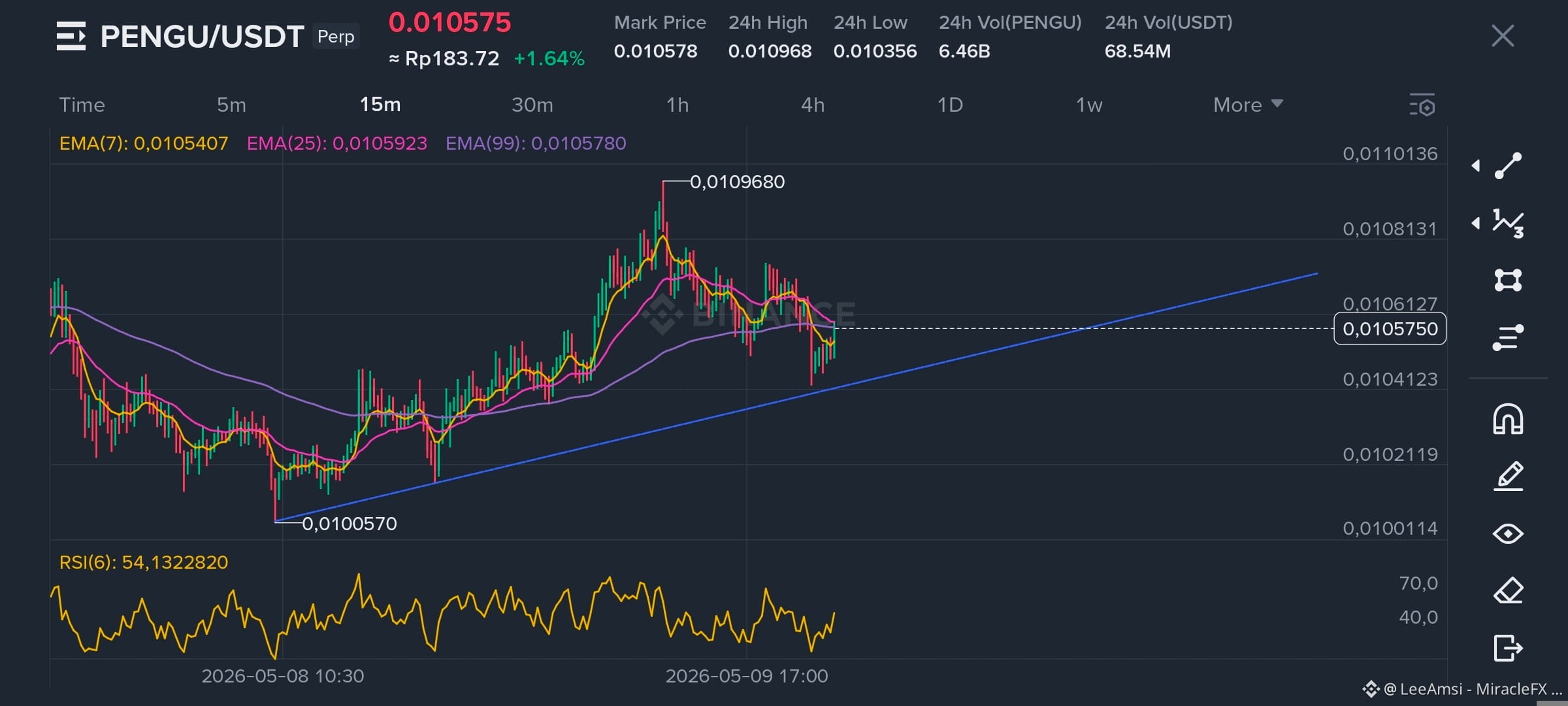
Task: Click the 0,0102119 price axis label
Action: click(x=1390, y=454)
